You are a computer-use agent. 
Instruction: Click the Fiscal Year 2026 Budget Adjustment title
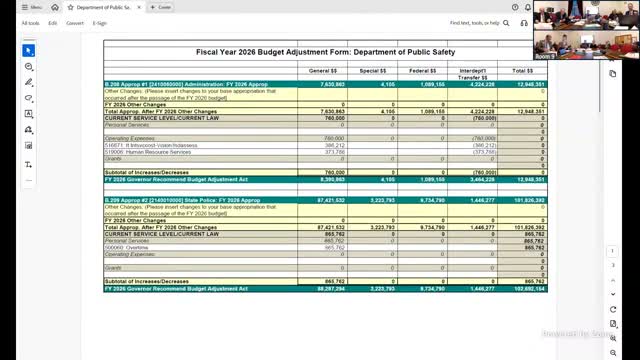coord(325,52)
